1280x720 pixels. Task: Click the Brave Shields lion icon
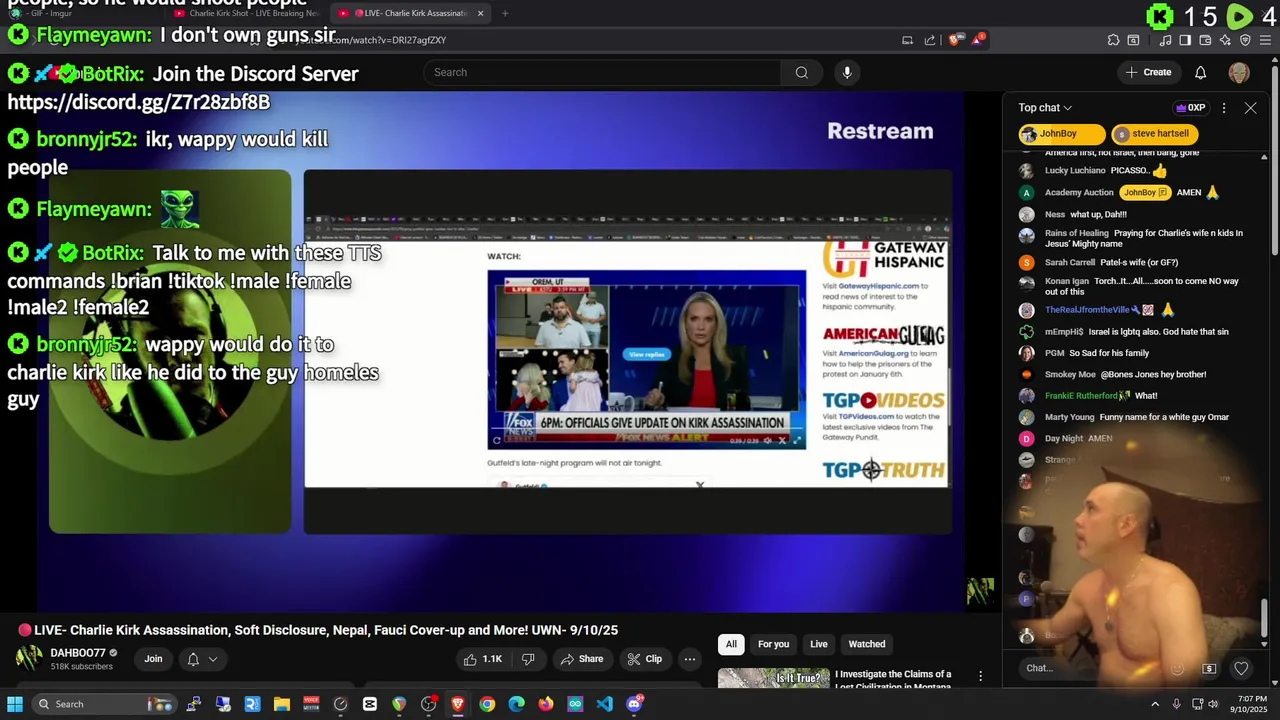click(x=955, y=40)
